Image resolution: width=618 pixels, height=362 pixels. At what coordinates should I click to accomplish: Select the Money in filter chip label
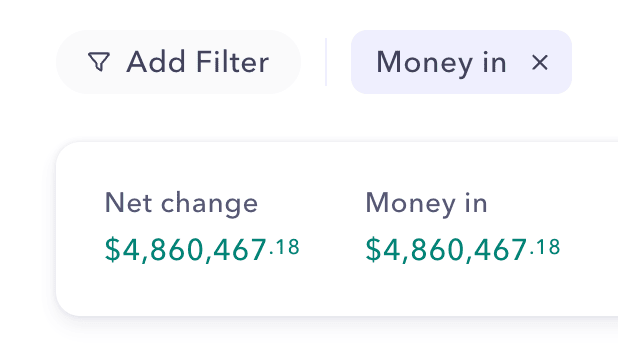[x=441, y=62]
